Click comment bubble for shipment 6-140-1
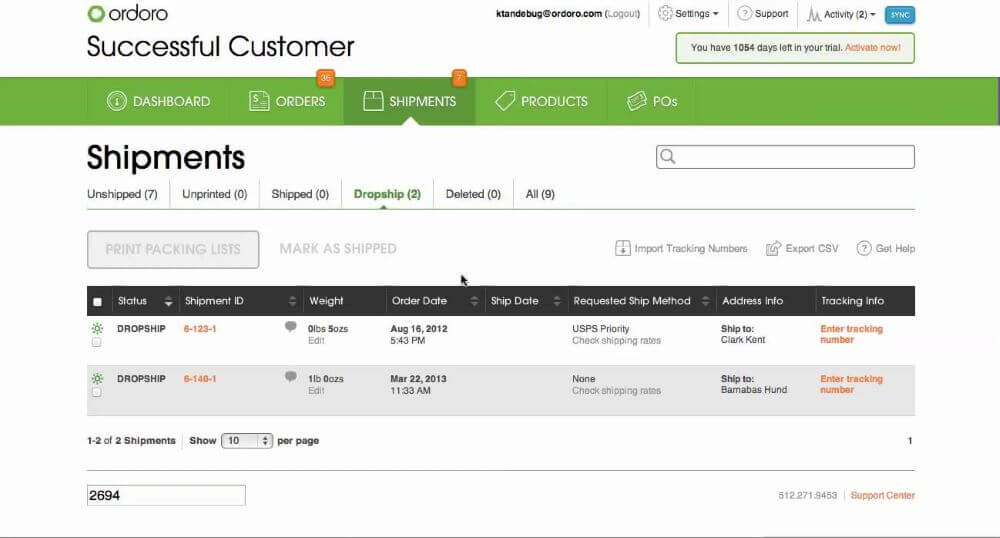Viewport: 1000px width, 538px height. coord(290,377)
